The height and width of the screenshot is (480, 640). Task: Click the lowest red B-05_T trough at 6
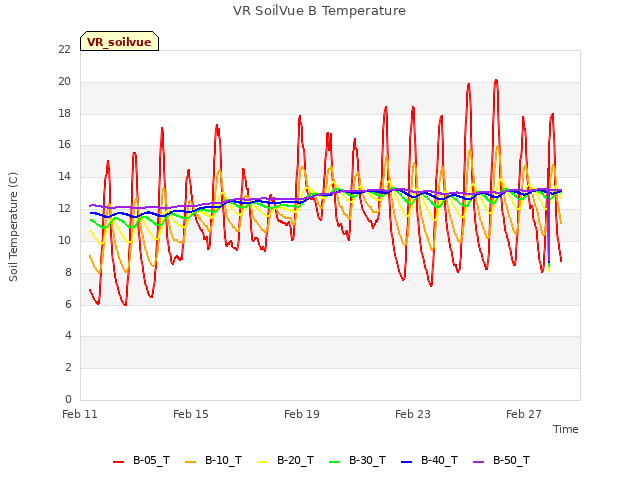pyautogui.click(x=125, y=304)
